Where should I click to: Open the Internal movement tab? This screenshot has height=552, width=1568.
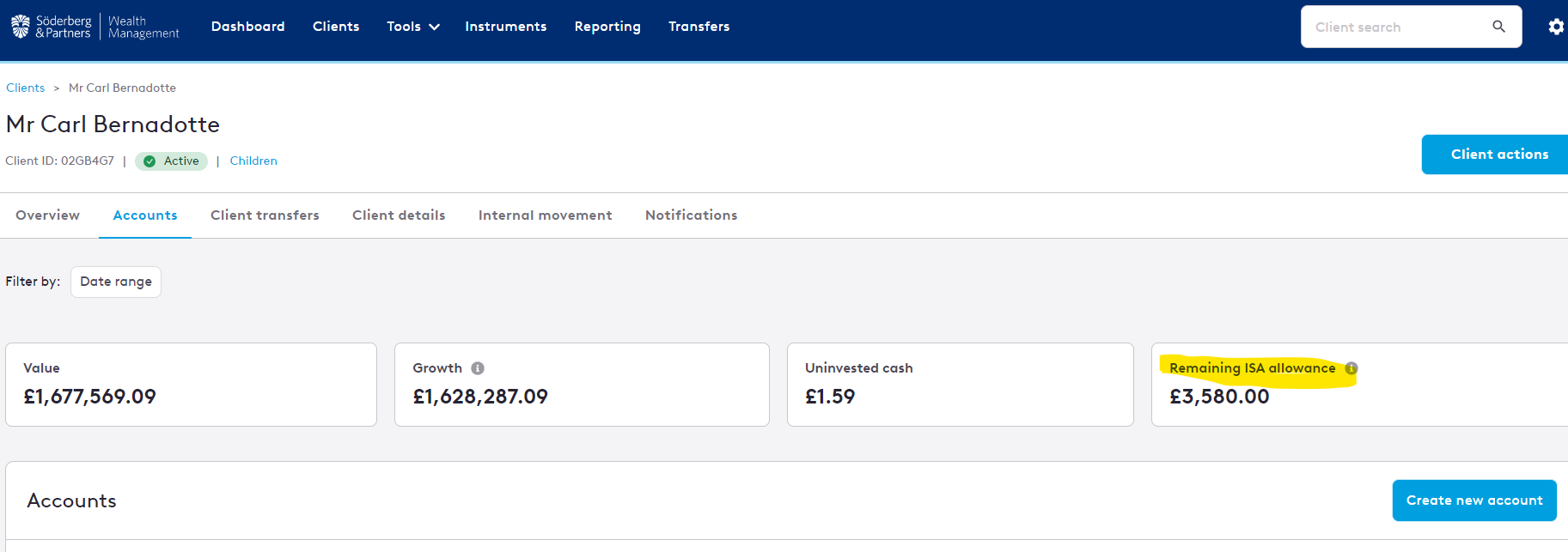click(x=545, y=215)
